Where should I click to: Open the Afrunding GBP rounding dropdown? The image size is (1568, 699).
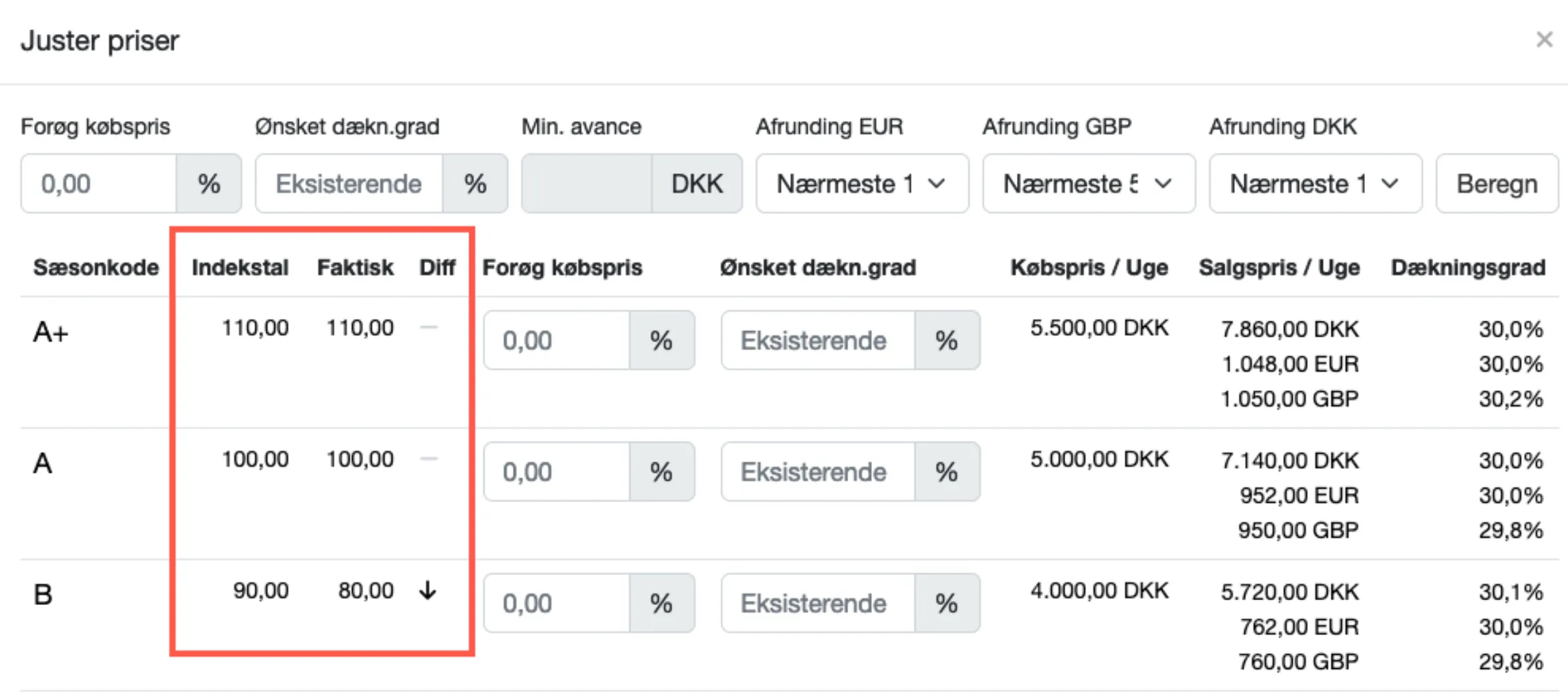click(x=1088, y=183)
